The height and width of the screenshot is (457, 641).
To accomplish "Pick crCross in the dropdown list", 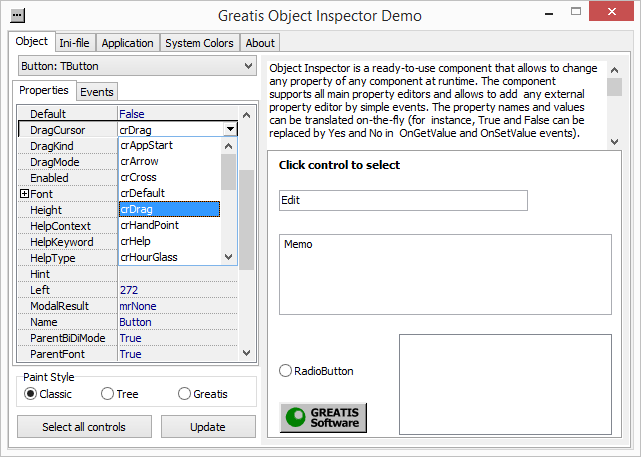I will point(139,177).
